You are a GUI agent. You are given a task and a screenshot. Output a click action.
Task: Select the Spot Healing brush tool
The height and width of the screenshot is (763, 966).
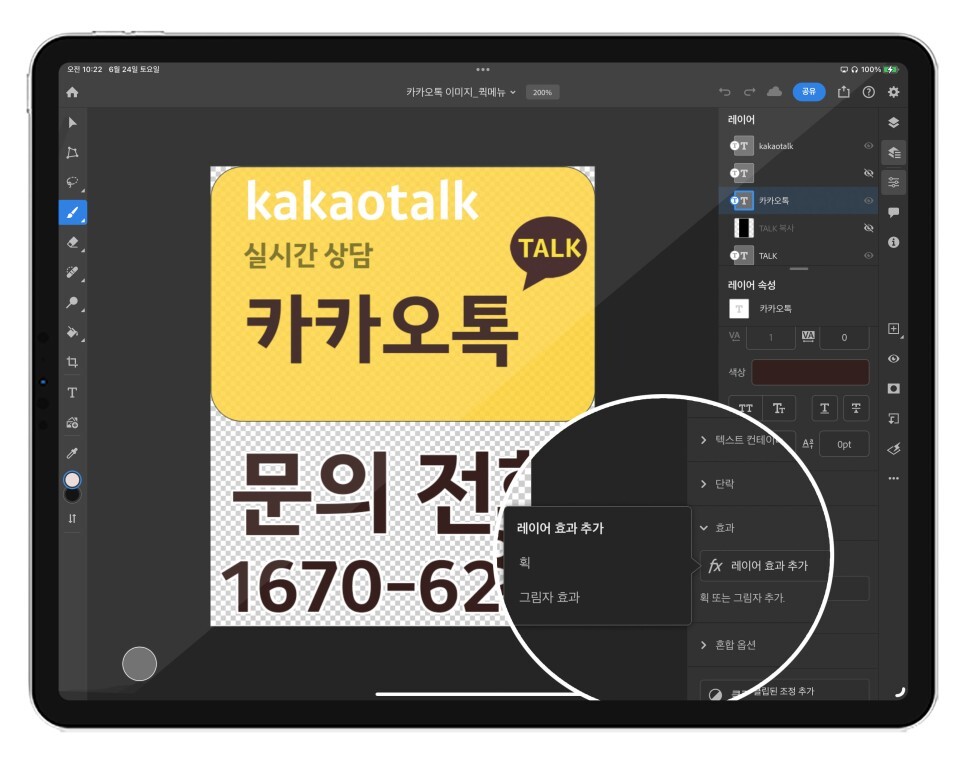click(x=72, y=272)
